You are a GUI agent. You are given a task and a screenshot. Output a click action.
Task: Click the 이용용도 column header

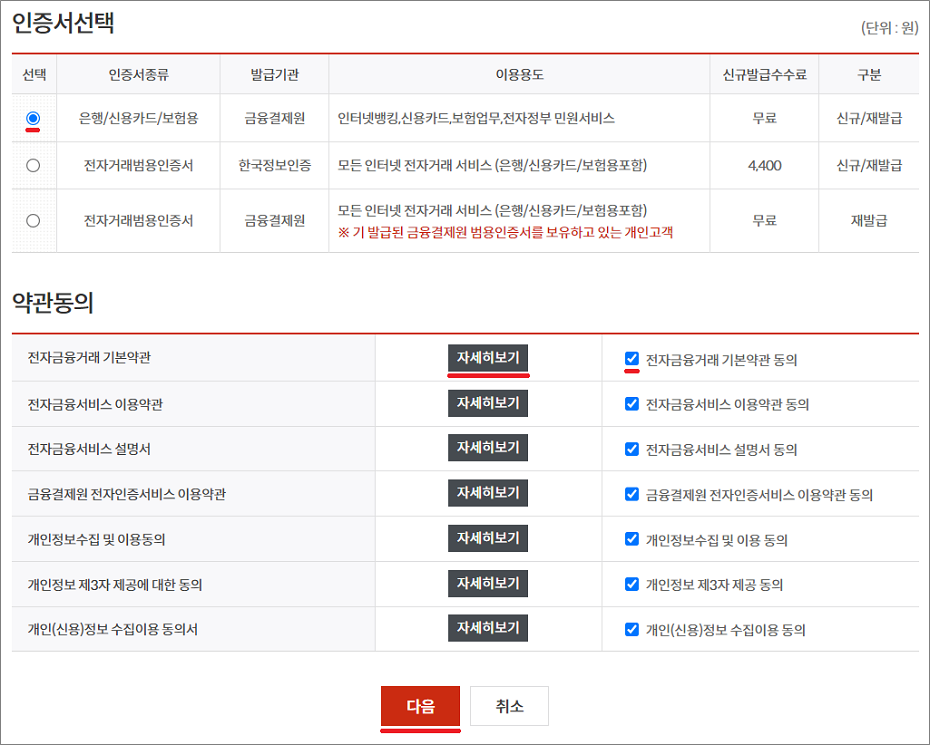coord(520,75)
